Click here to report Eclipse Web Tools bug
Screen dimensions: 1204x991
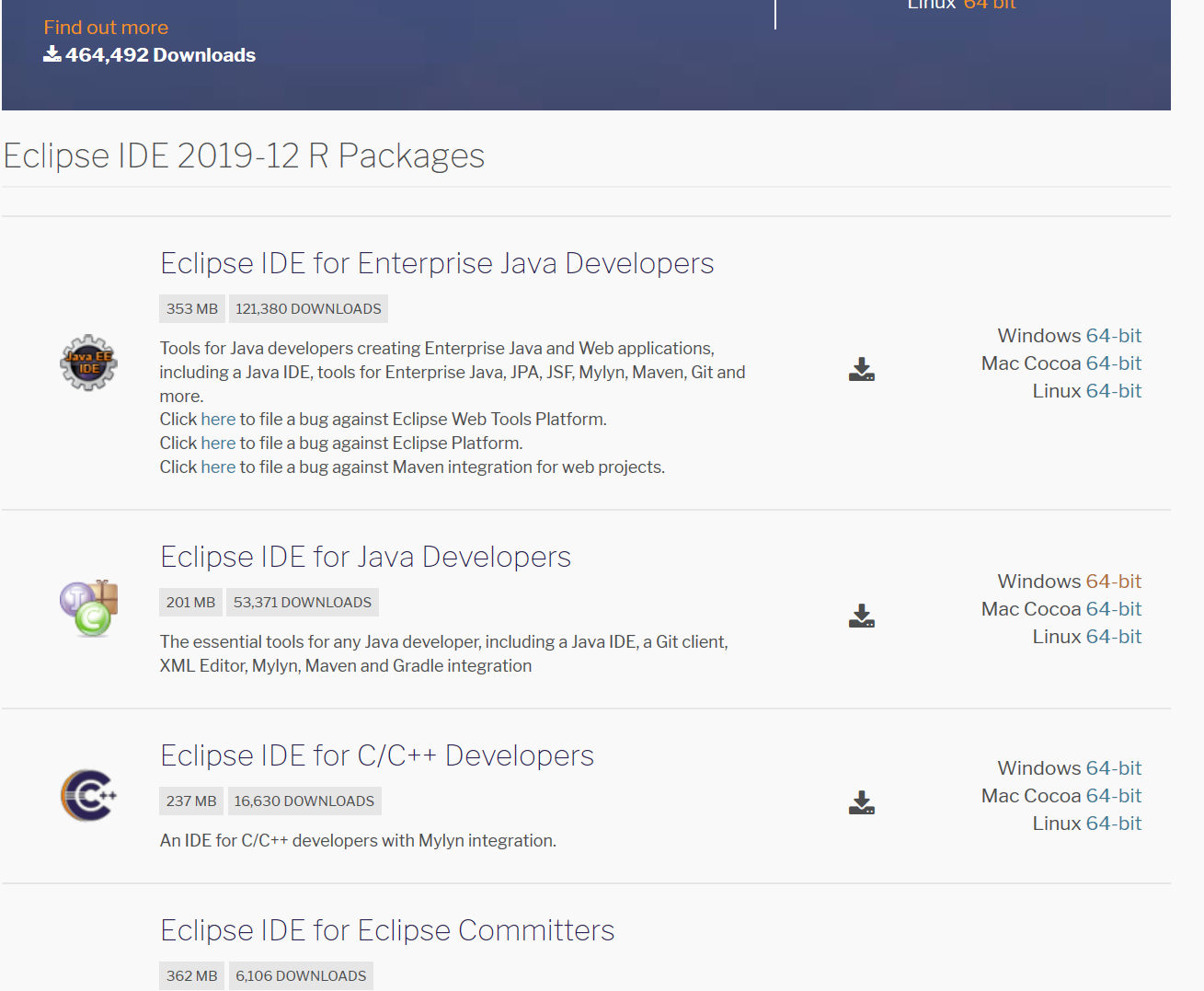click(x=218, y=419)
